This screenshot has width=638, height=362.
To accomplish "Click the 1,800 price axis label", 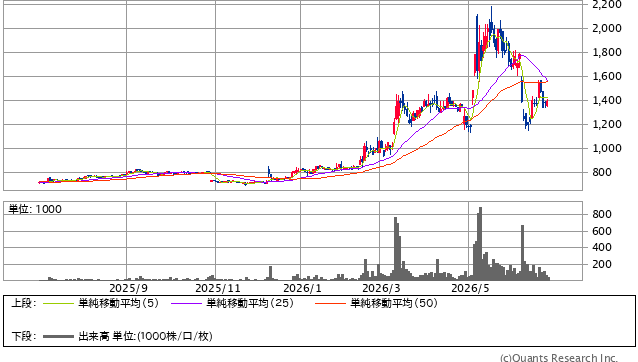I will tap(607, 52).
